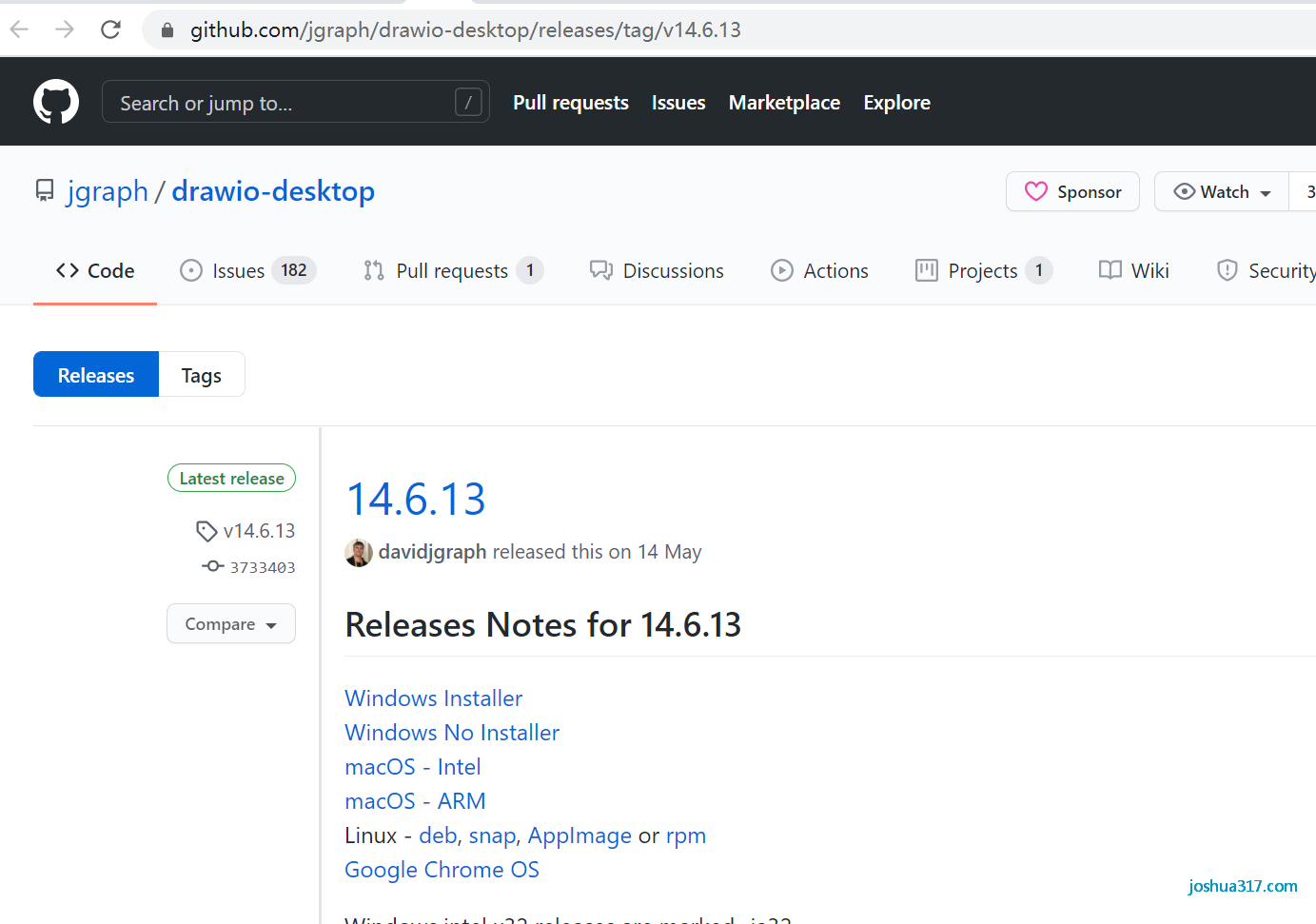This screenshot has height=924, width=1316.
Task: Download the Linux deb package
Action: click(x=438, y=835)
